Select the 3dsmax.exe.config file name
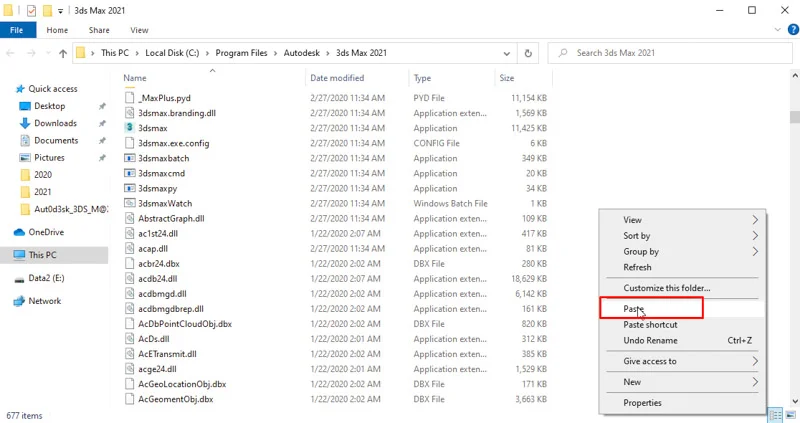 (173, 143)
